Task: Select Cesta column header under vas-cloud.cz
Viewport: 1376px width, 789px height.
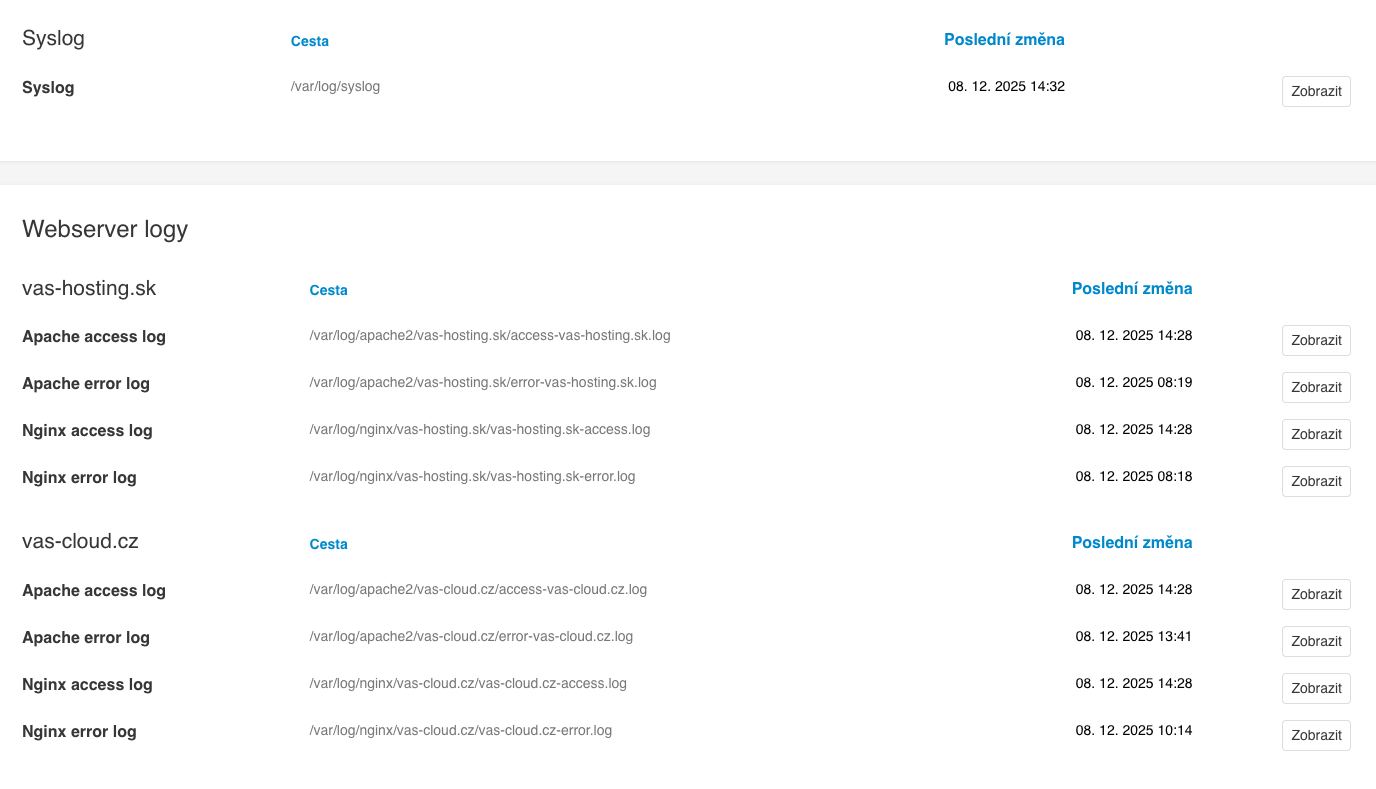Action: coord(328,544)
